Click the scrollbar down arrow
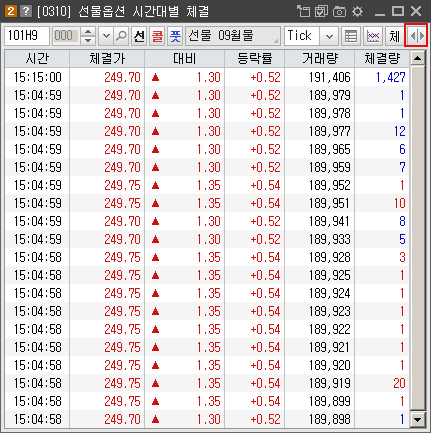431x433 pixels. (x=417, y=419)
